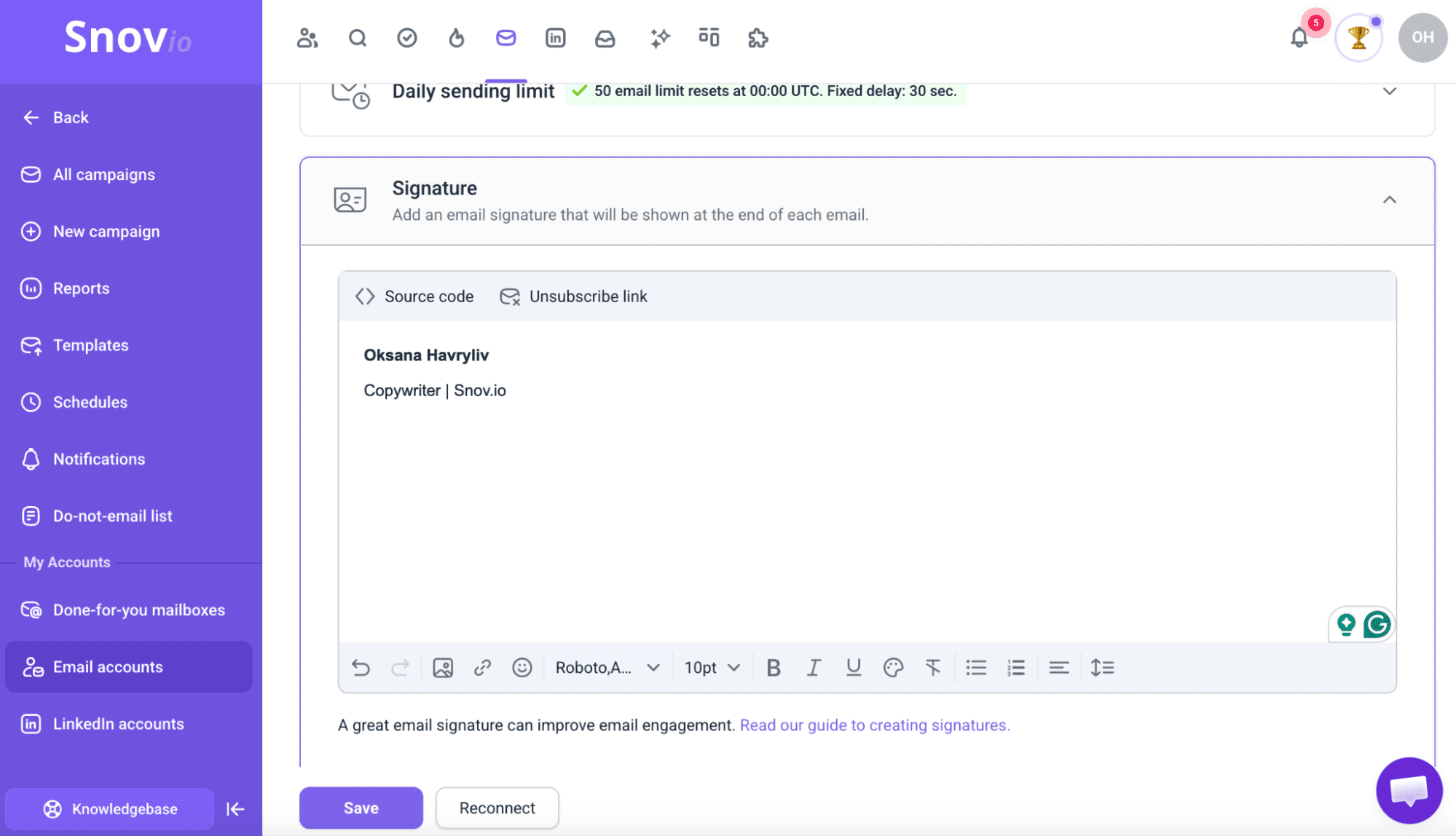Click the insert image icon in editor toolbar
Image resolution: width=1456 pixels, height=836 pixels.
[x=443, y=667]
